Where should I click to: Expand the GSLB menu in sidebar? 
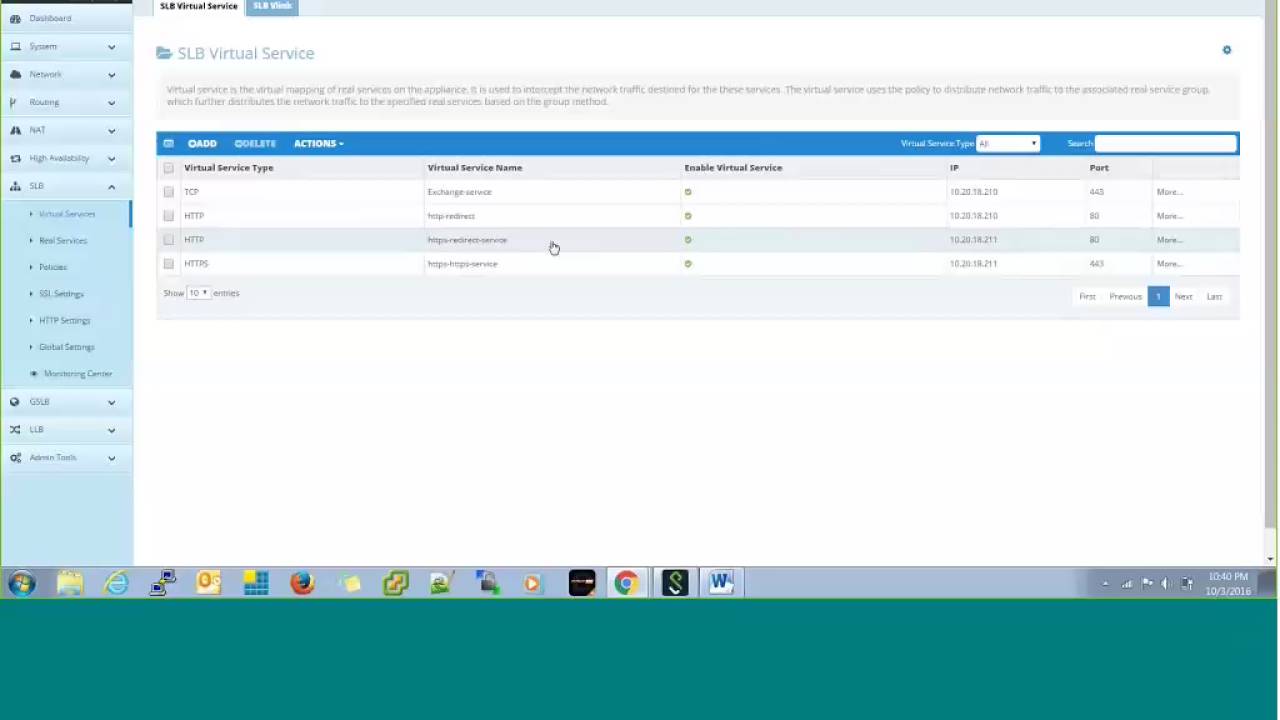coord(66,401)
